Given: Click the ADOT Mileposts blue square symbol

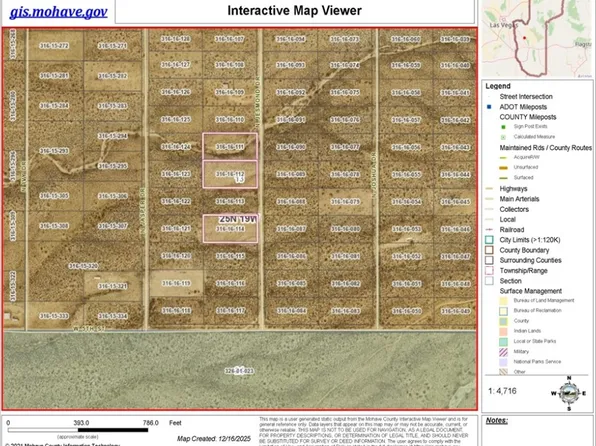Looking at the screenshot, I should (x=489, y=107).
